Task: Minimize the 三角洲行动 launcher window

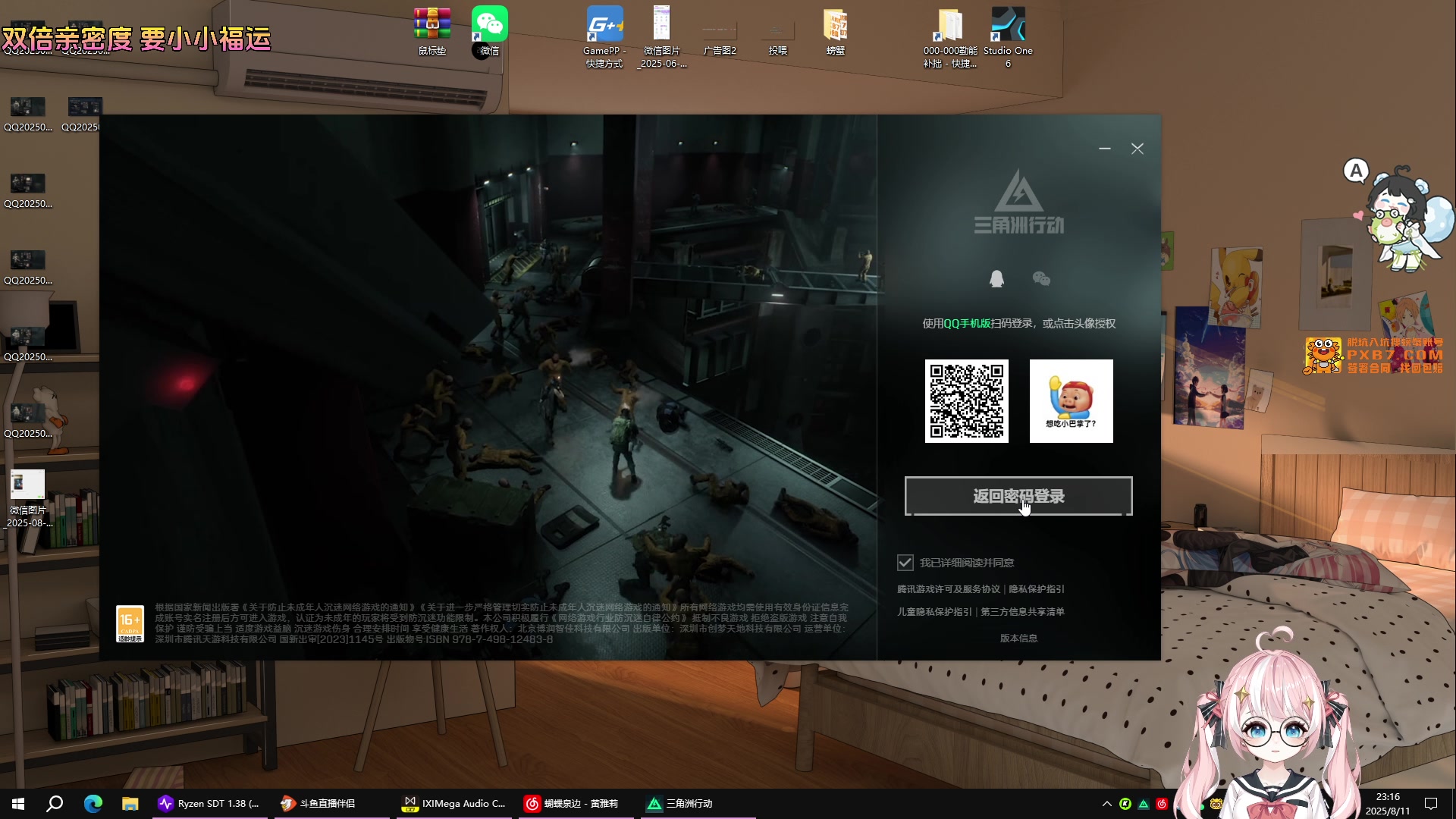Action: click(x=1105, y=149)
